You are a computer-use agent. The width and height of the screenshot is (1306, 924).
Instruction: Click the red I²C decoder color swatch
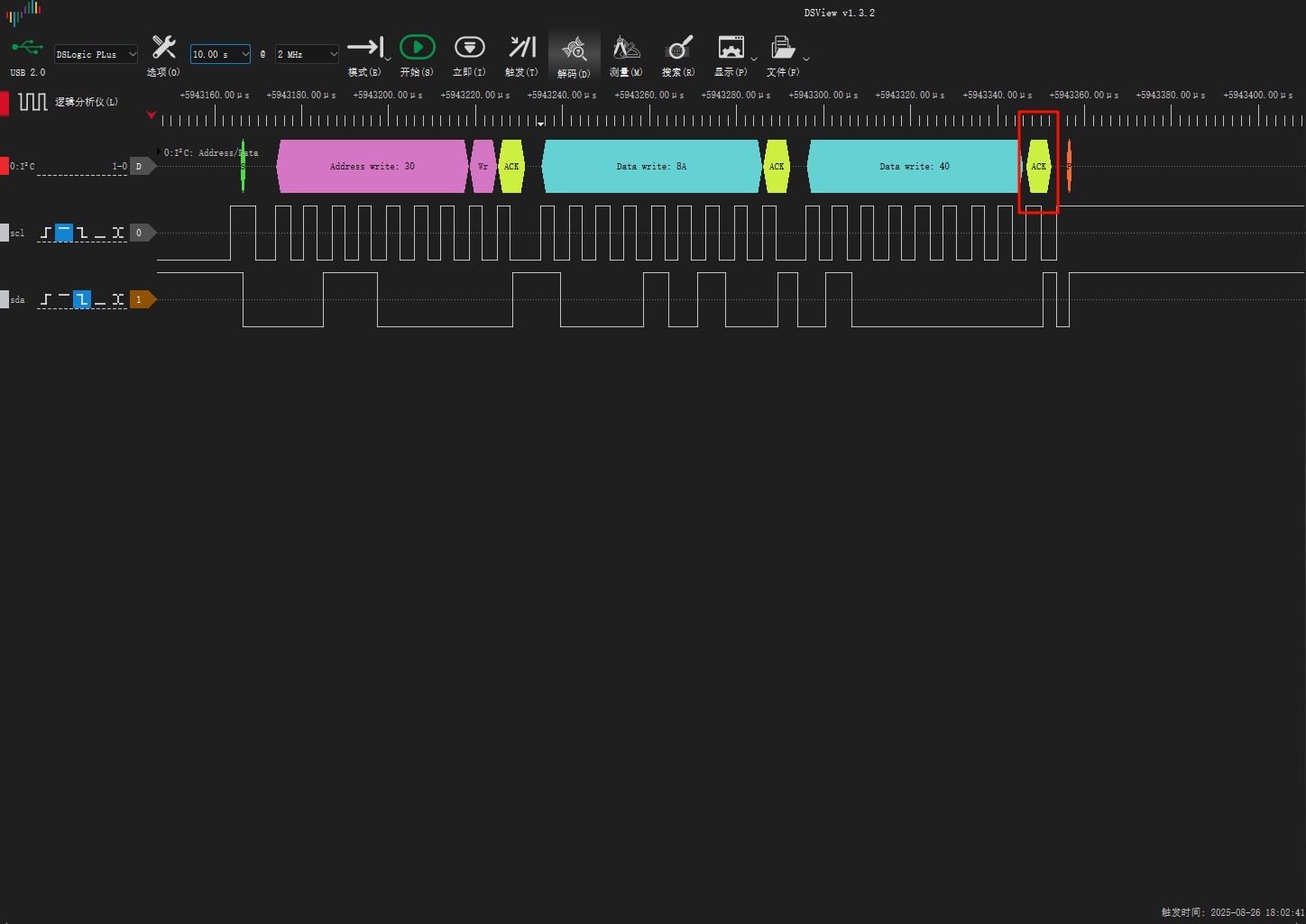5,166
